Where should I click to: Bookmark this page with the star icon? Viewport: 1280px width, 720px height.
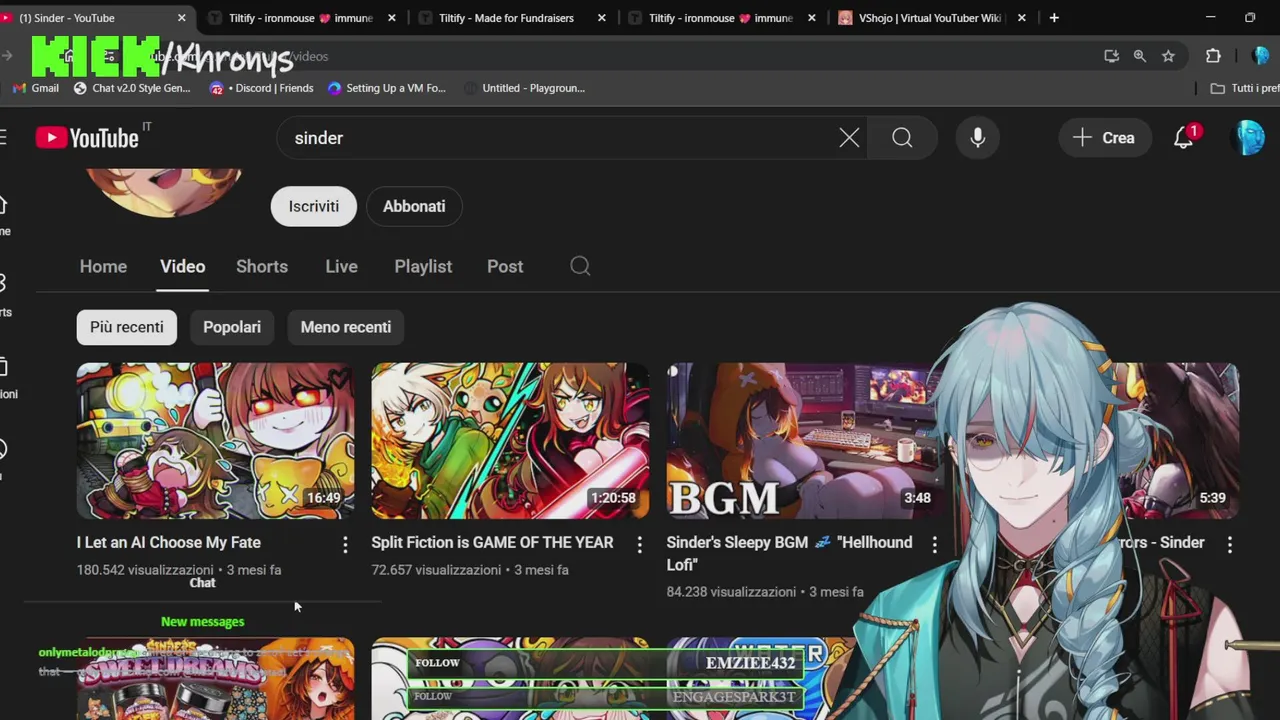[x=1168, y=56]
